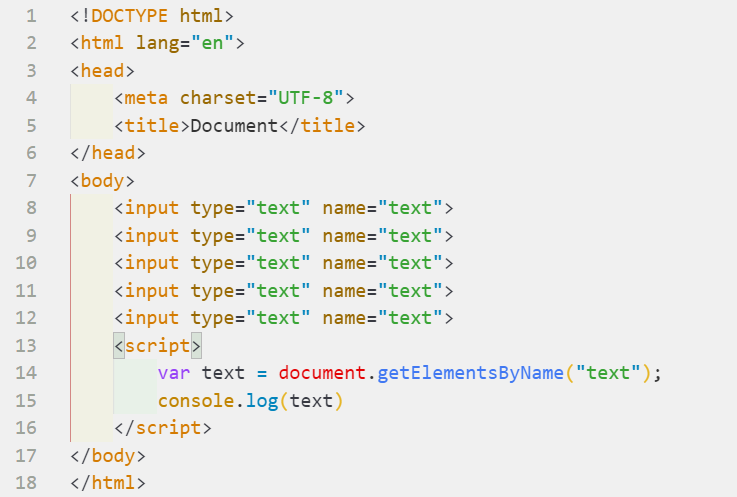The width and height of the screenshot is (737, 497).
Task: Click the closing head tag on line 6
Action: pyautogui.click(x=108, y=153)
